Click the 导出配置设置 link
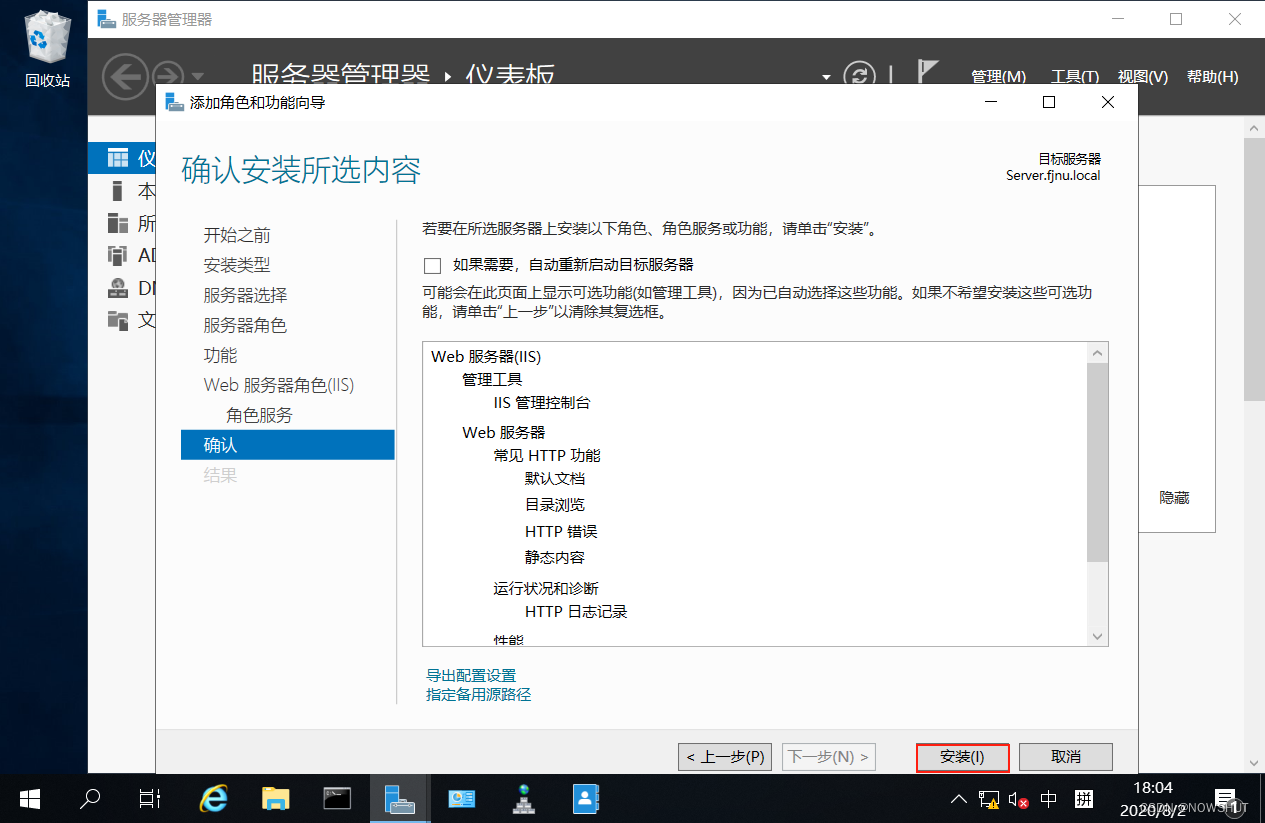The image size is (1265, 823). [x=471, y=675]
